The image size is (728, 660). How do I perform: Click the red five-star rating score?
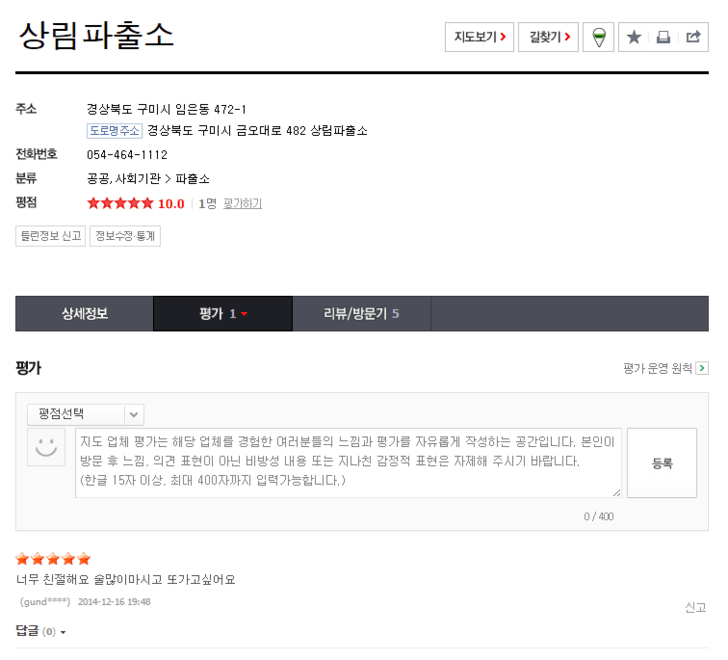click(x=120, y=203)
